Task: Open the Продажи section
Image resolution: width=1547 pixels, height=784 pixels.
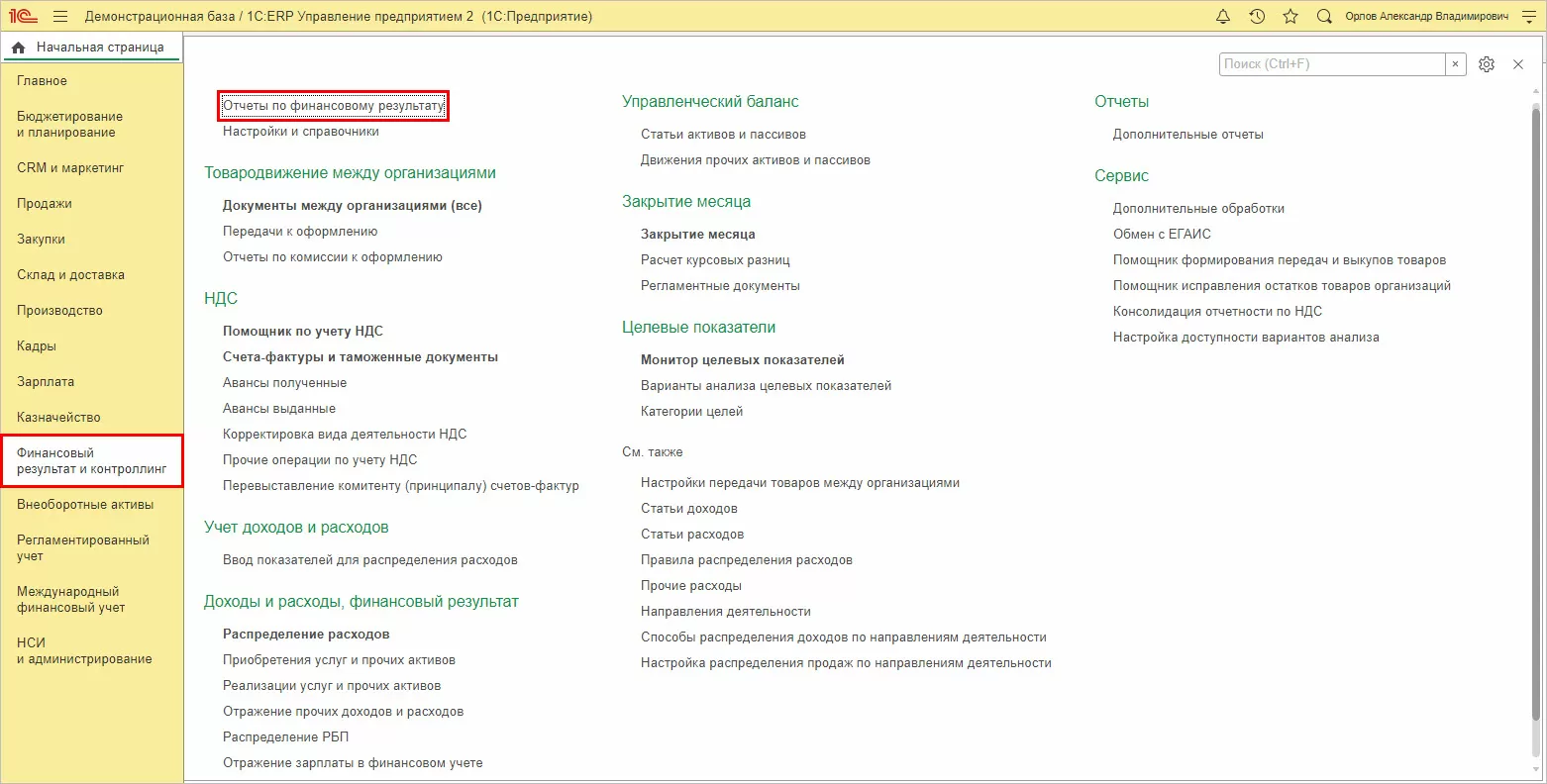Action: (x=45, y=204)
